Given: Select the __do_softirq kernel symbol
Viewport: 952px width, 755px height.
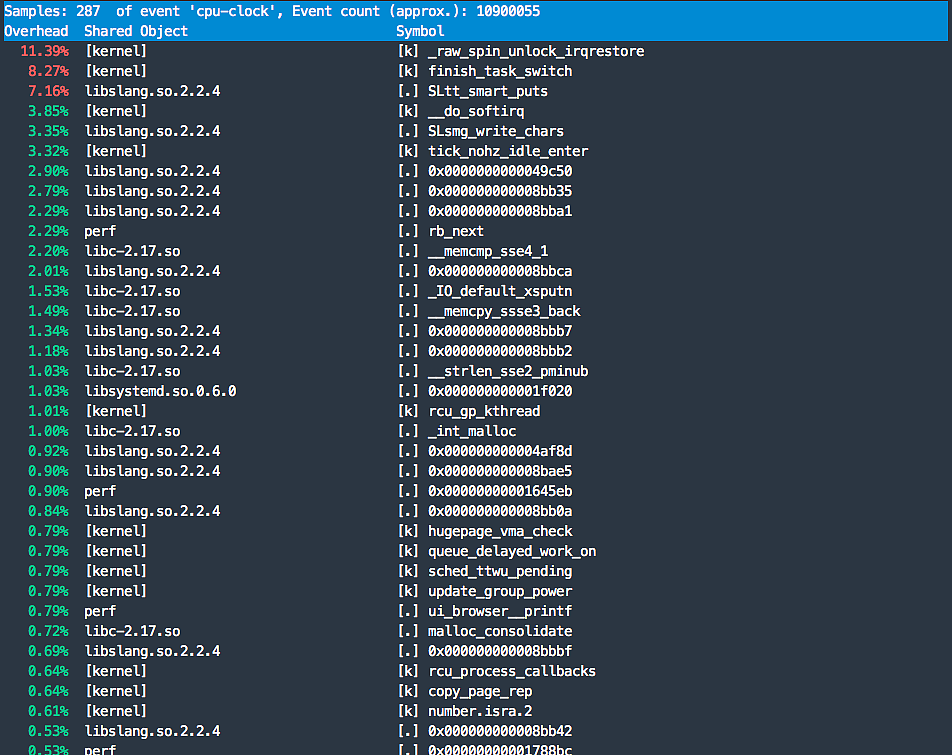Looking at the screenshot, I should 476,111.
